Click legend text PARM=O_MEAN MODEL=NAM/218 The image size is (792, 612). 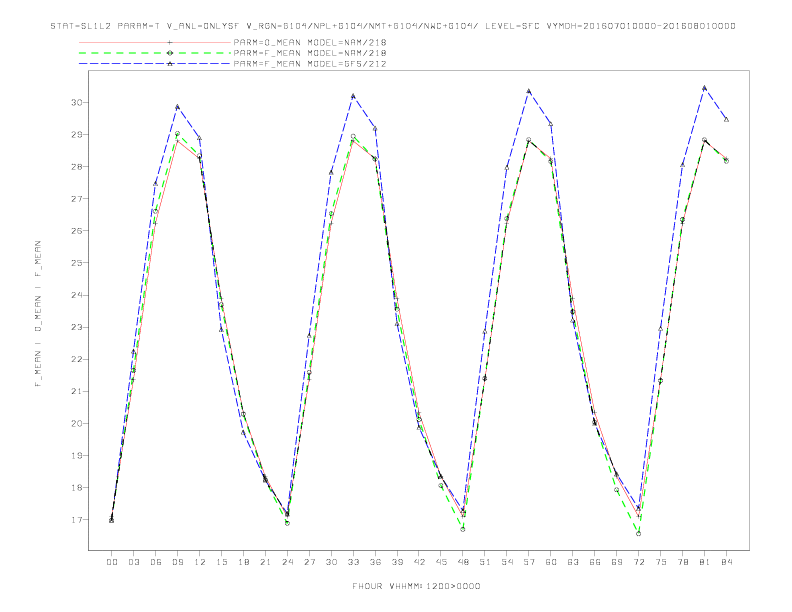point(310,42)
